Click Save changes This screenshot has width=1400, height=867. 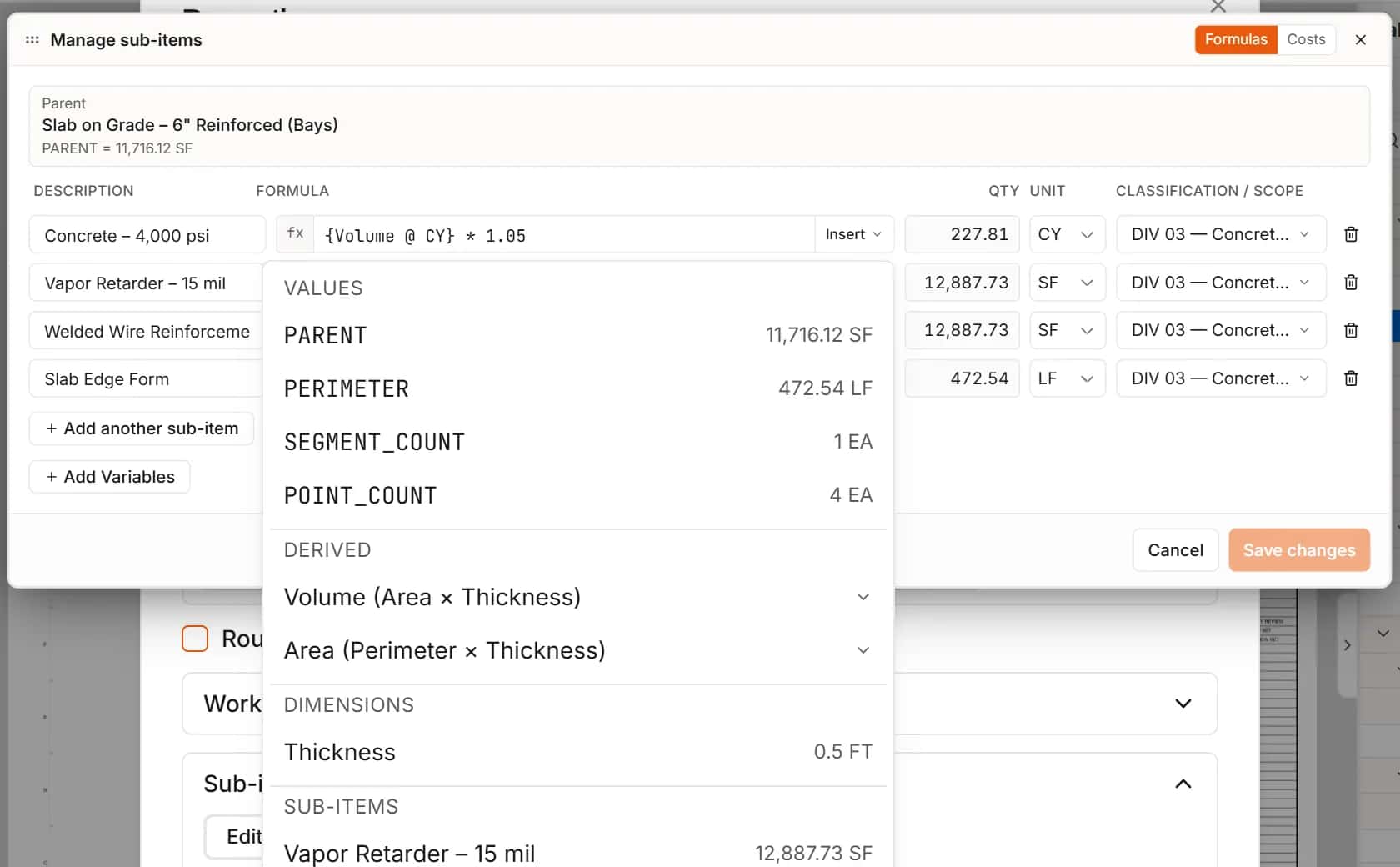[1299, 550]
